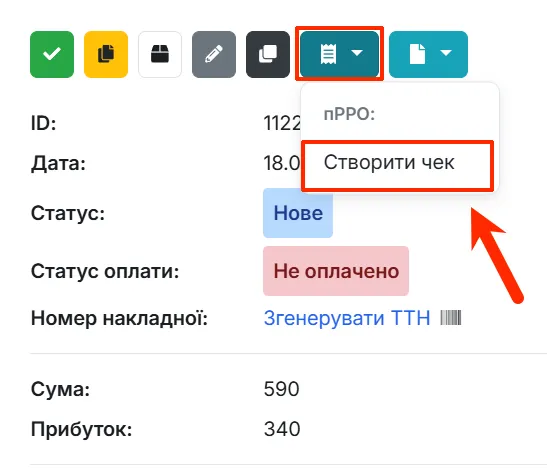Expand the document dropdown arrow
547x471 pixels.
coord(446,53)
